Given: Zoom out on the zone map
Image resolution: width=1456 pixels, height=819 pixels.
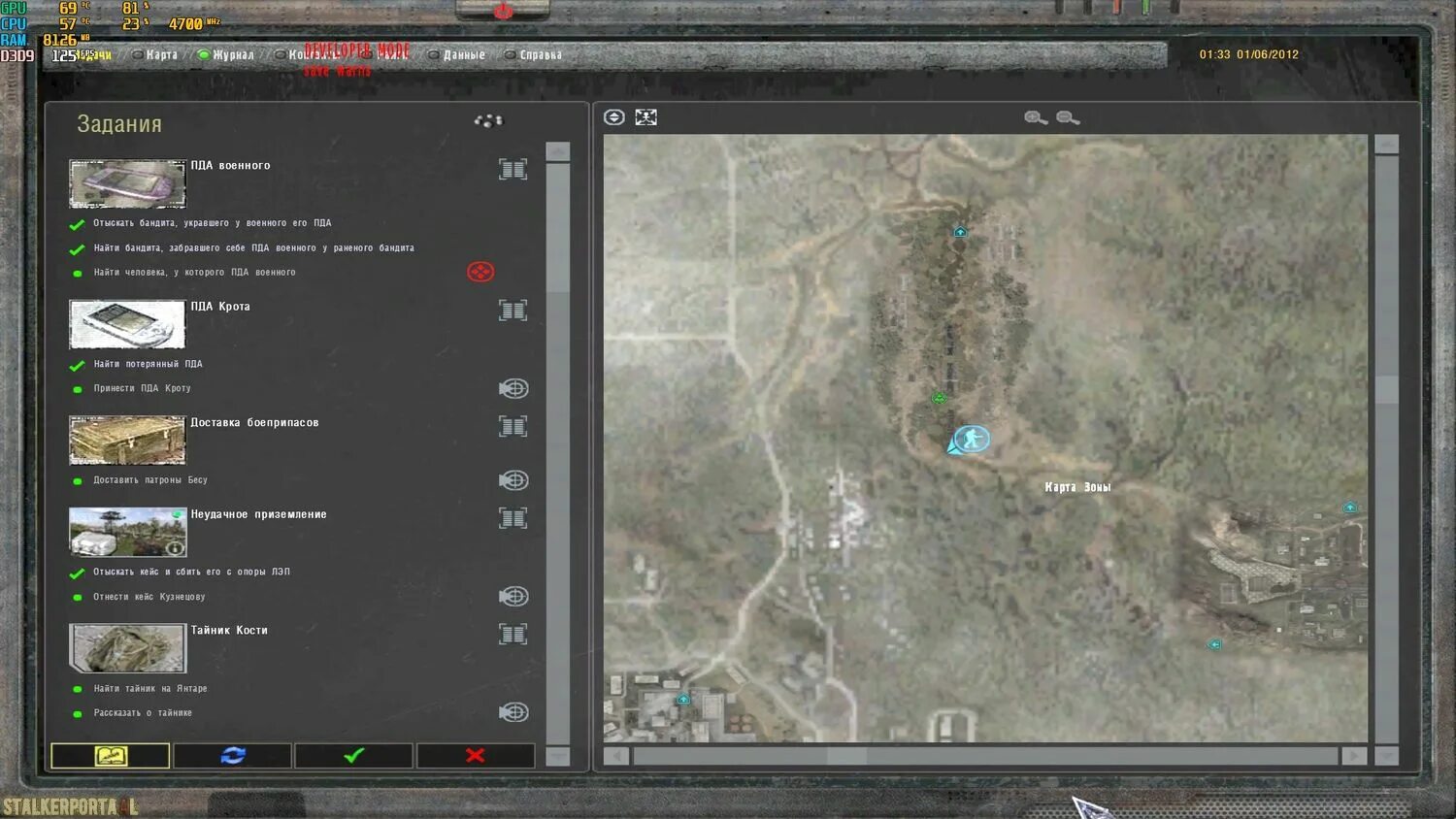Looking at the screenshot, I should click(1068, 117).
